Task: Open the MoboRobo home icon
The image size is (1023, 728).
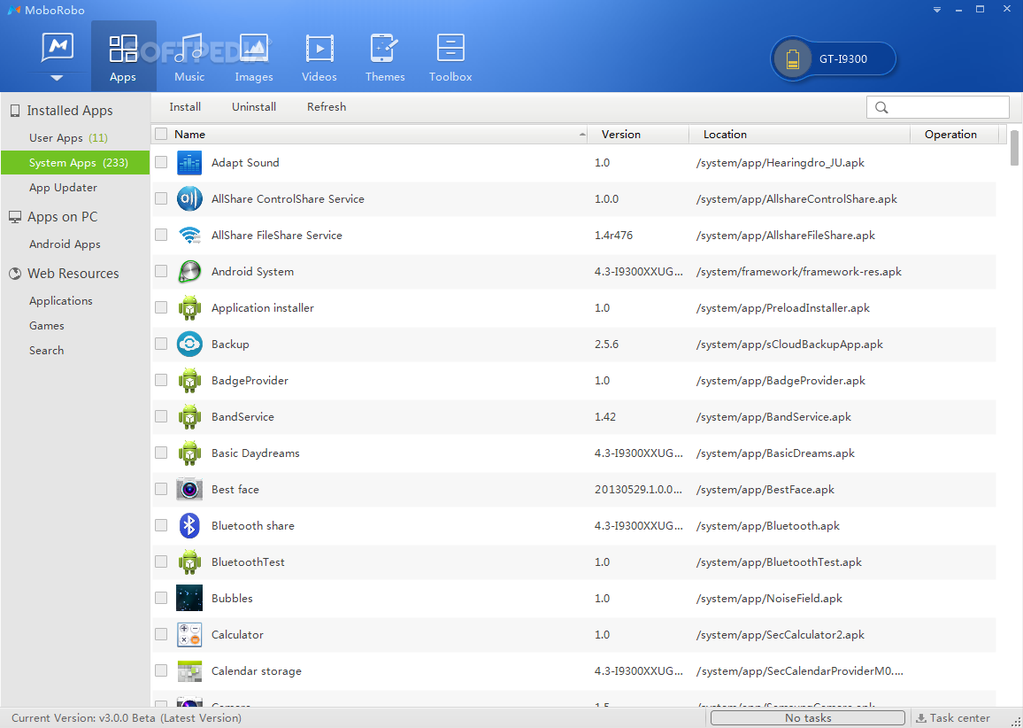Action: click(57, 48)
